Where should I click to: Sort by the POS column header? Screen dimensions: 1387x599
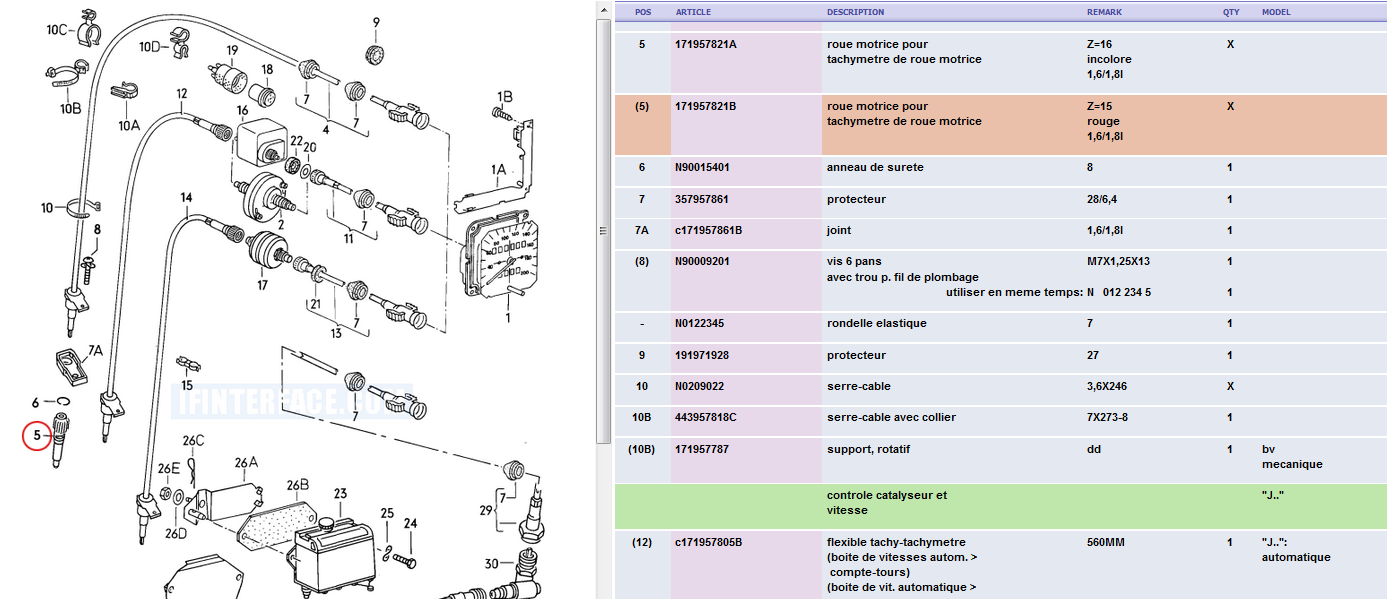(642, 12)
